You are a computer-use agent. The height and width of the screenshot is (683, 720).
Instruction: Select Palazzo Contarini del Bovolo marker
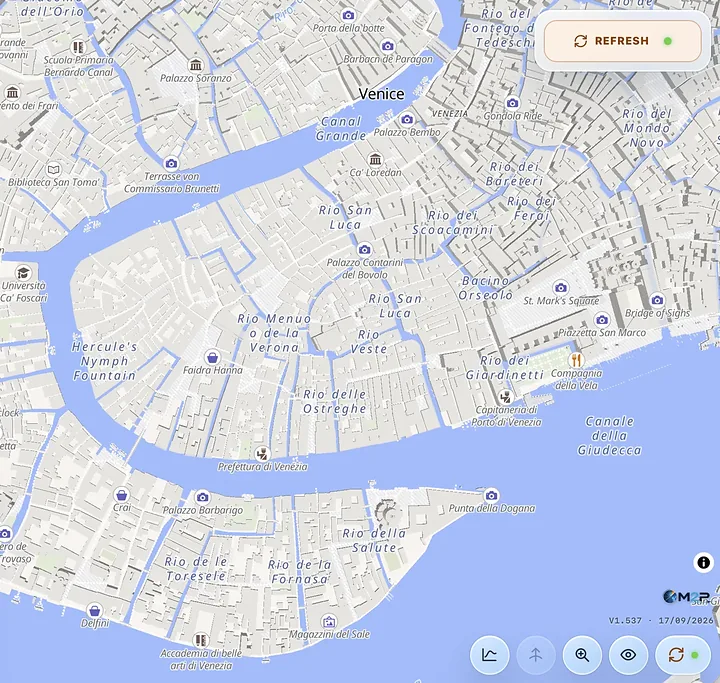365,249
